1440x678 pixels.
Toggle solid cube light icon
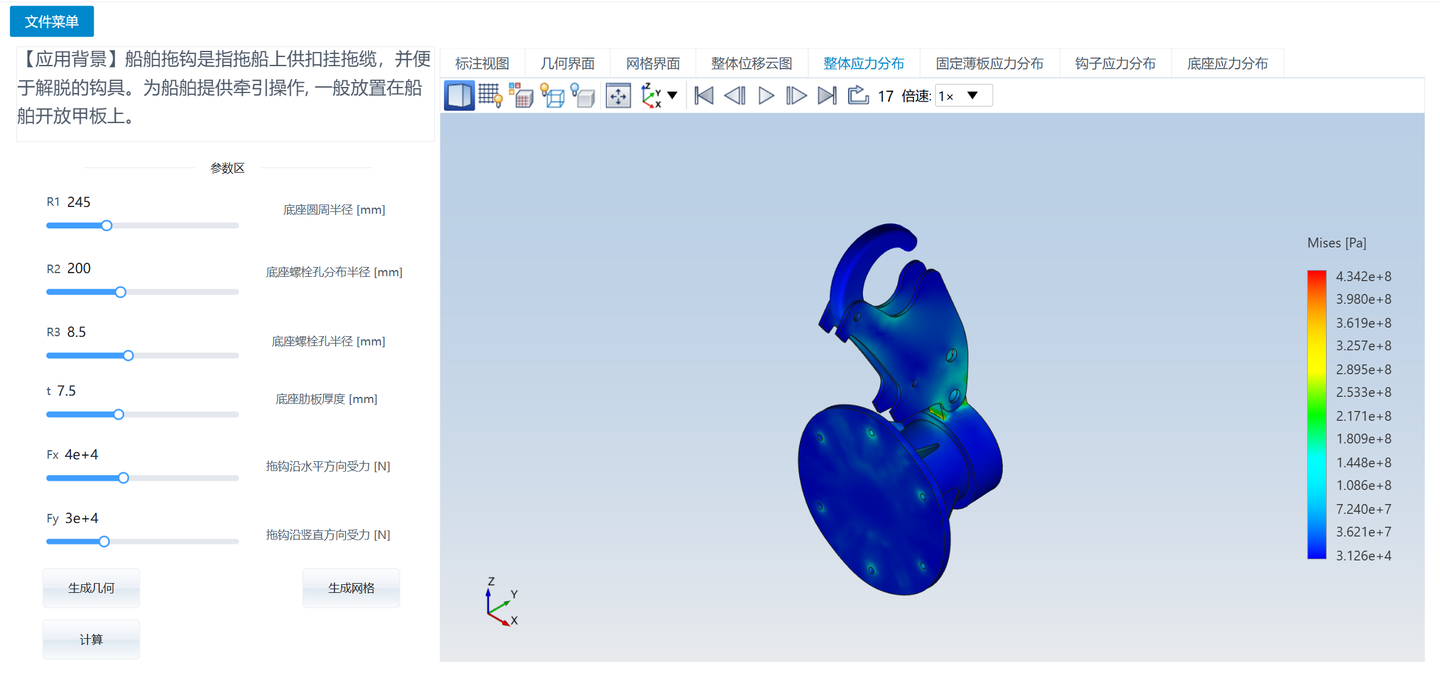[x=583, y=96]
